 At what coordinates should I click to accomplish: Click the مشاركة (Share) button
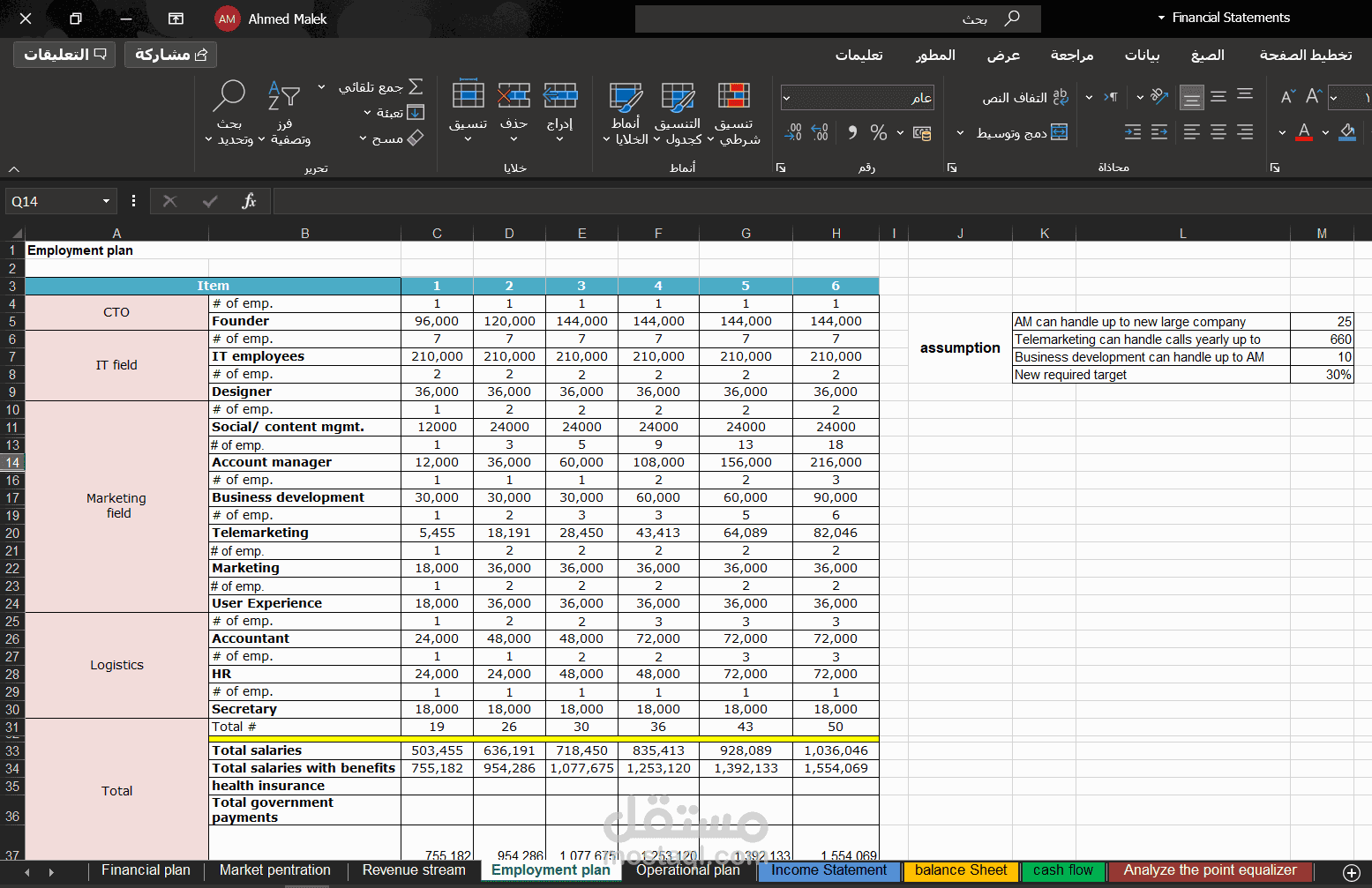(170, 54)
